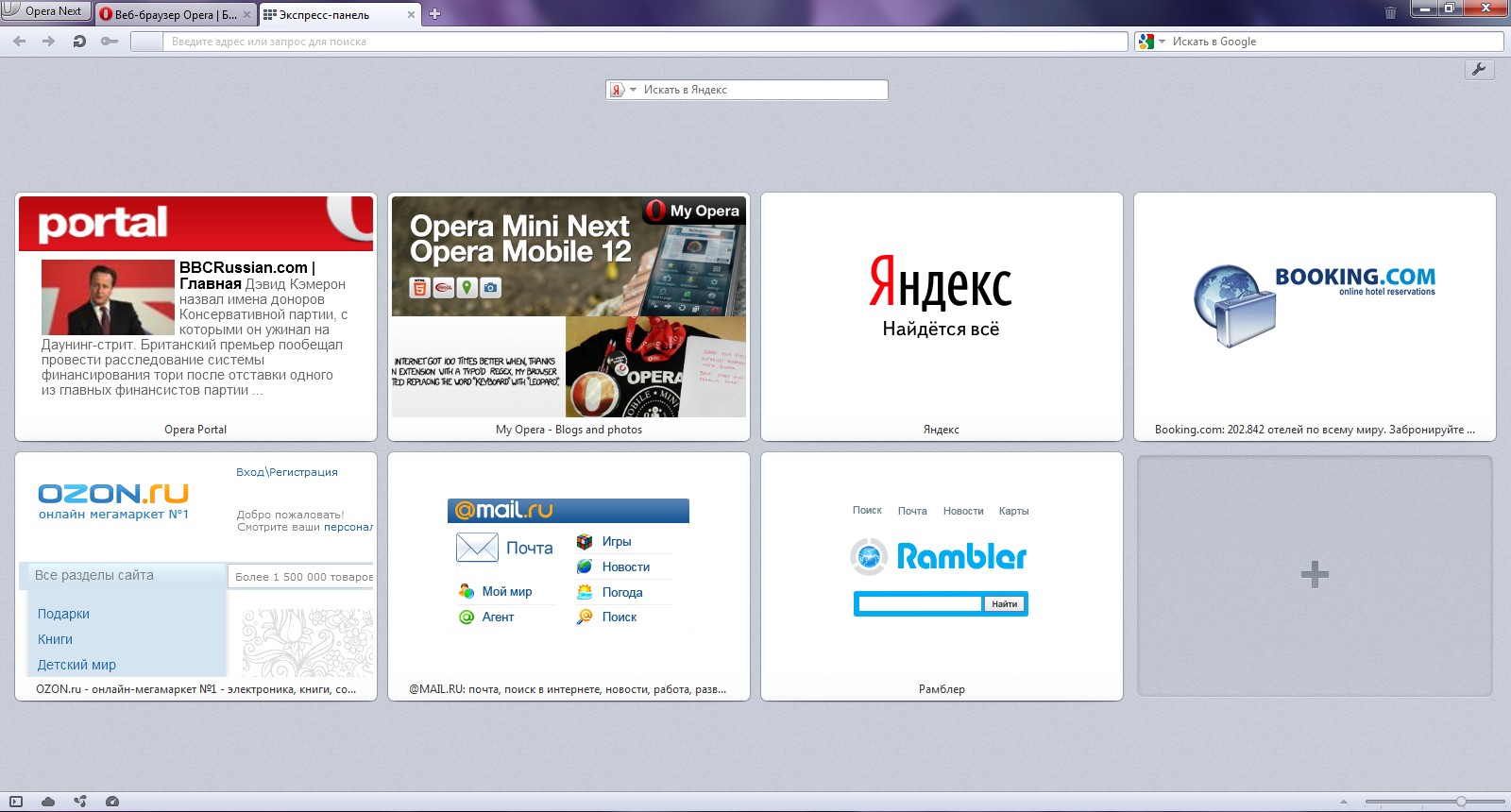1511x812 pixels.
Task: Open Speed Dial settings wrench icon
Action: [1479, 69]
